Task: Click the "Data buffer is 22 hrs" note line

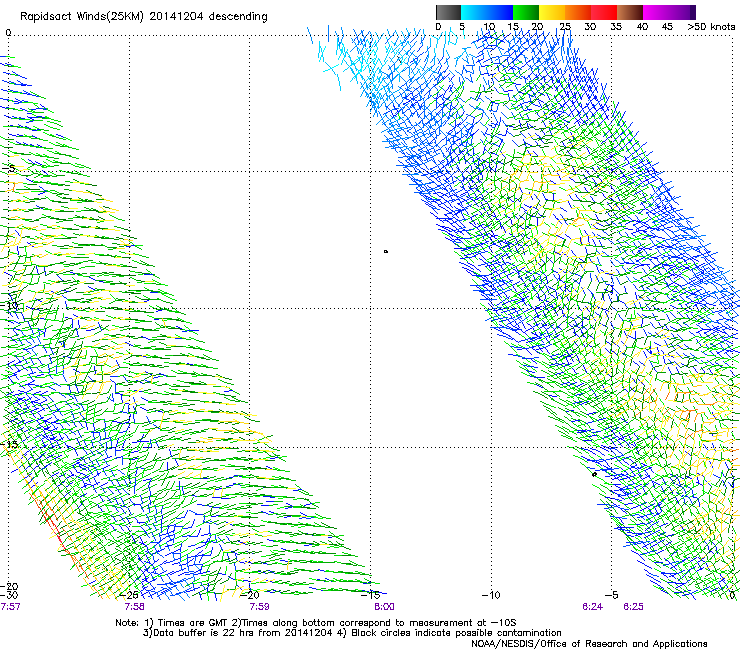Action: point(352,633)
